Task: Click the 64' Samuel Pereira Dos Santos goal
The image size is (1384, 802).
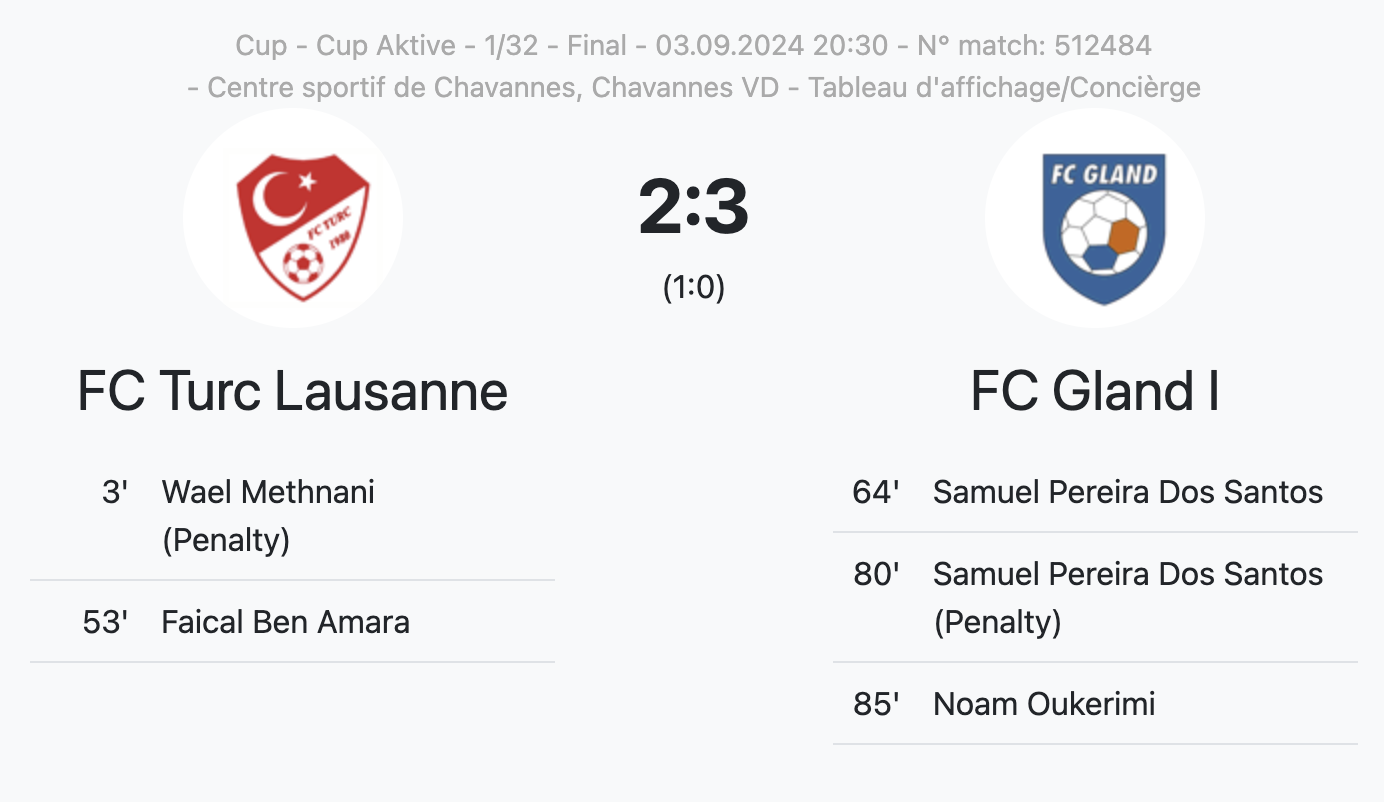Action: point(1095,491)
